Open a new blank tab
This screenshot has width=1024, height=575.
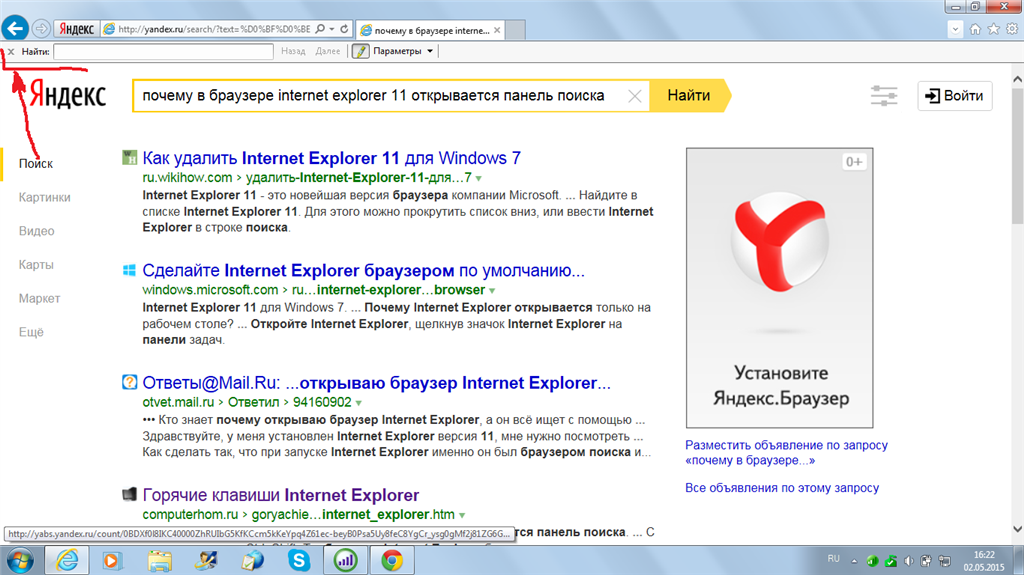point(515,30)
